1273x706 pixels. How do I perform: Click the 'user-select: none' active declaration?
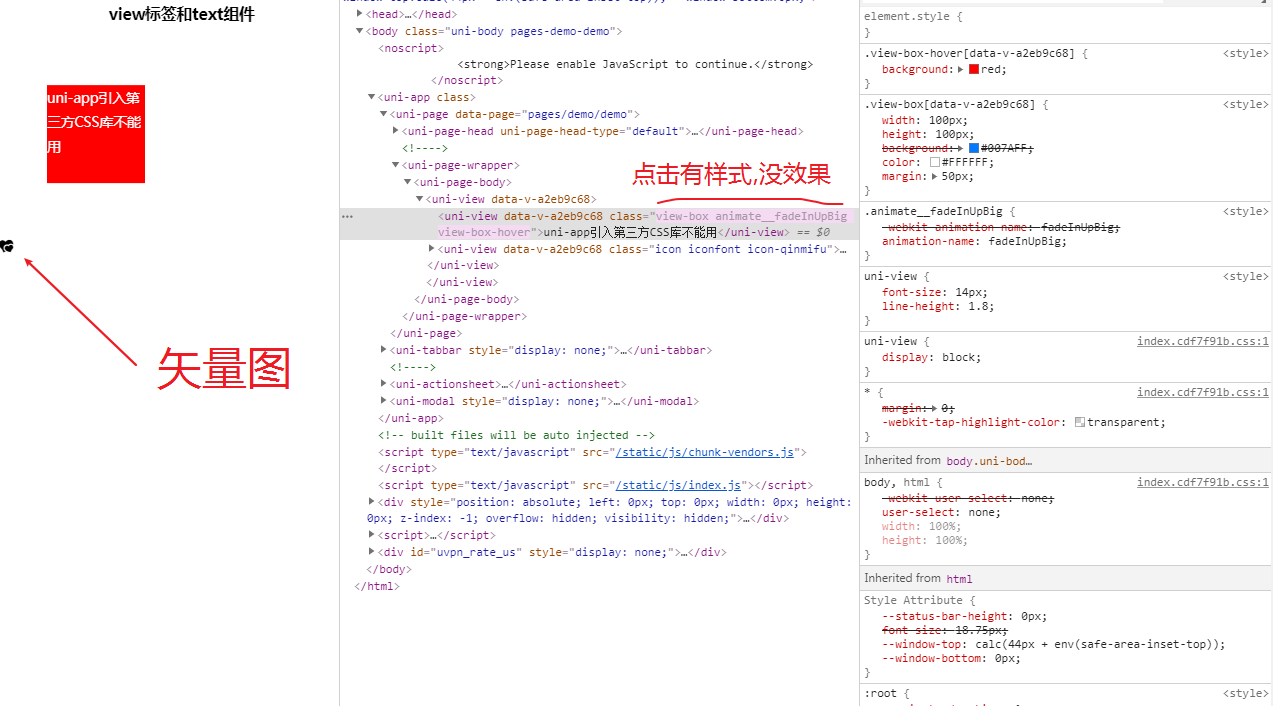click(941, 512)
